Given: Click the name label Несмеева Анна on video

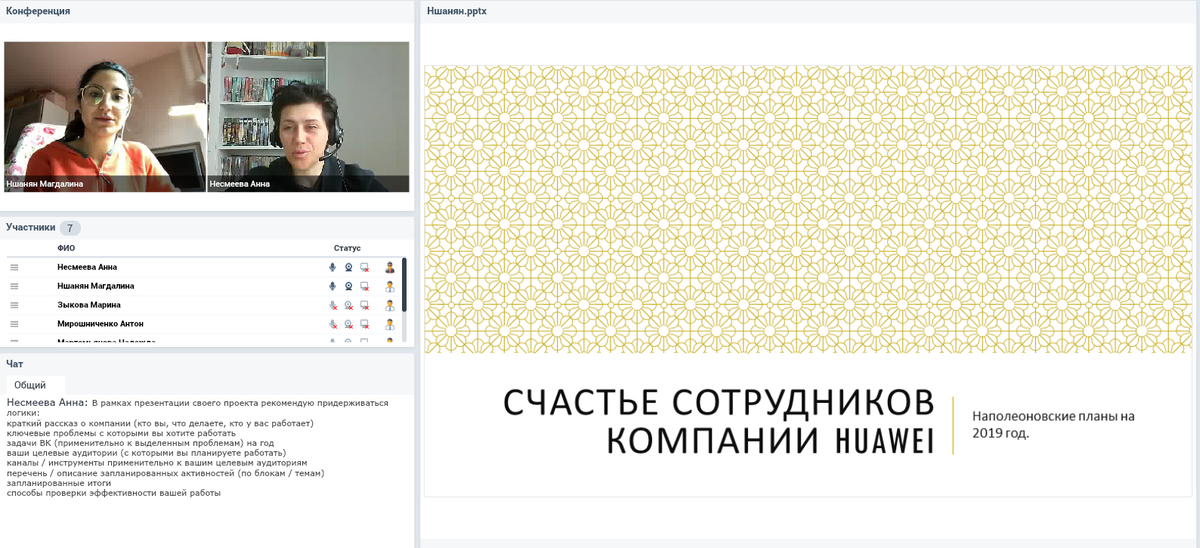Looking at the screenshot, I should (240, 184).
